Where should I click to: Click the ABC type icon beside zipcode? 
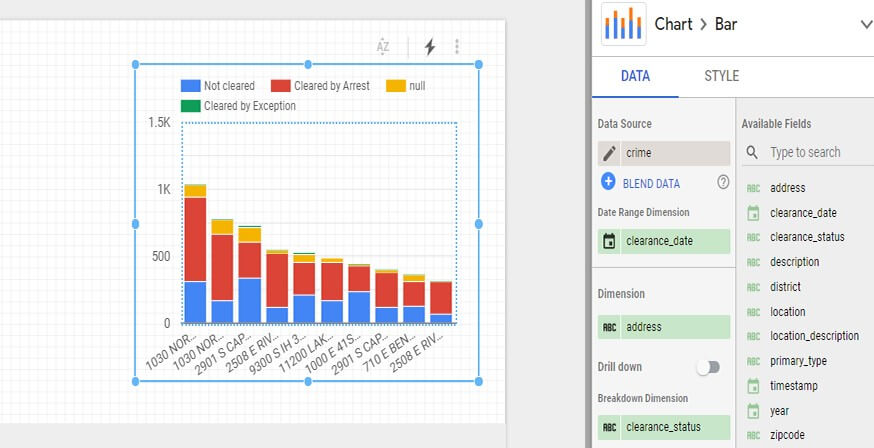(x=753, y=436)
